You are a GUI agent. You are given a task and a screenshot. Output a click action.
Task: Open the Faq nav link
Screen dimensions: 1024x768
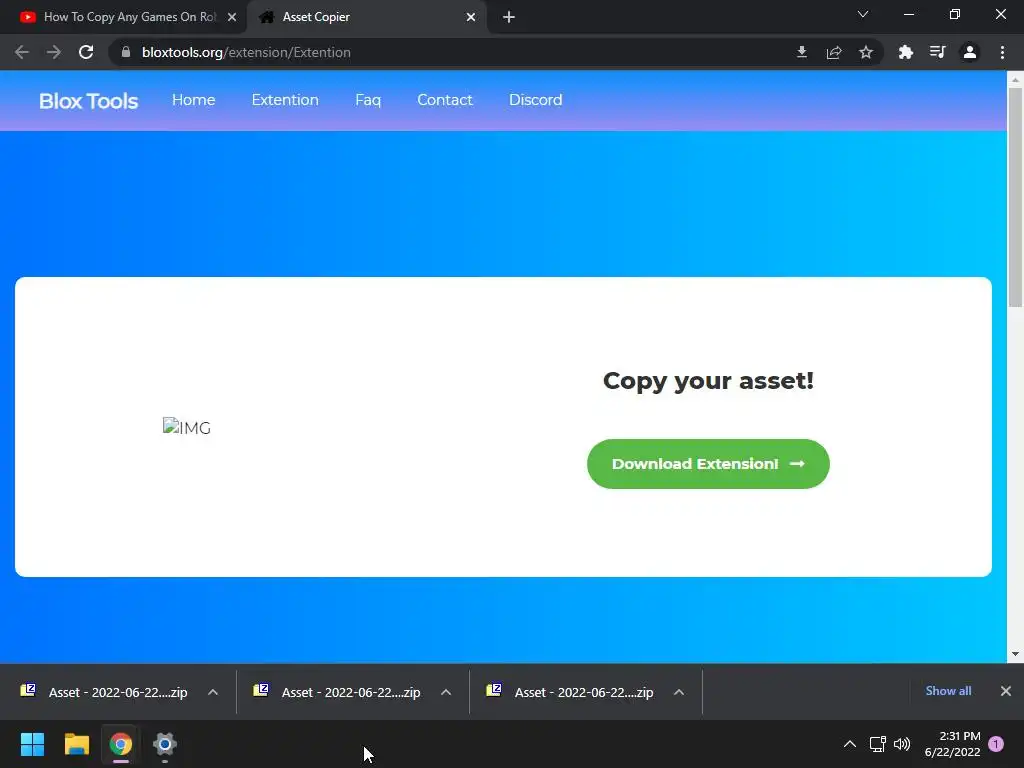click(x=368, y=100)
